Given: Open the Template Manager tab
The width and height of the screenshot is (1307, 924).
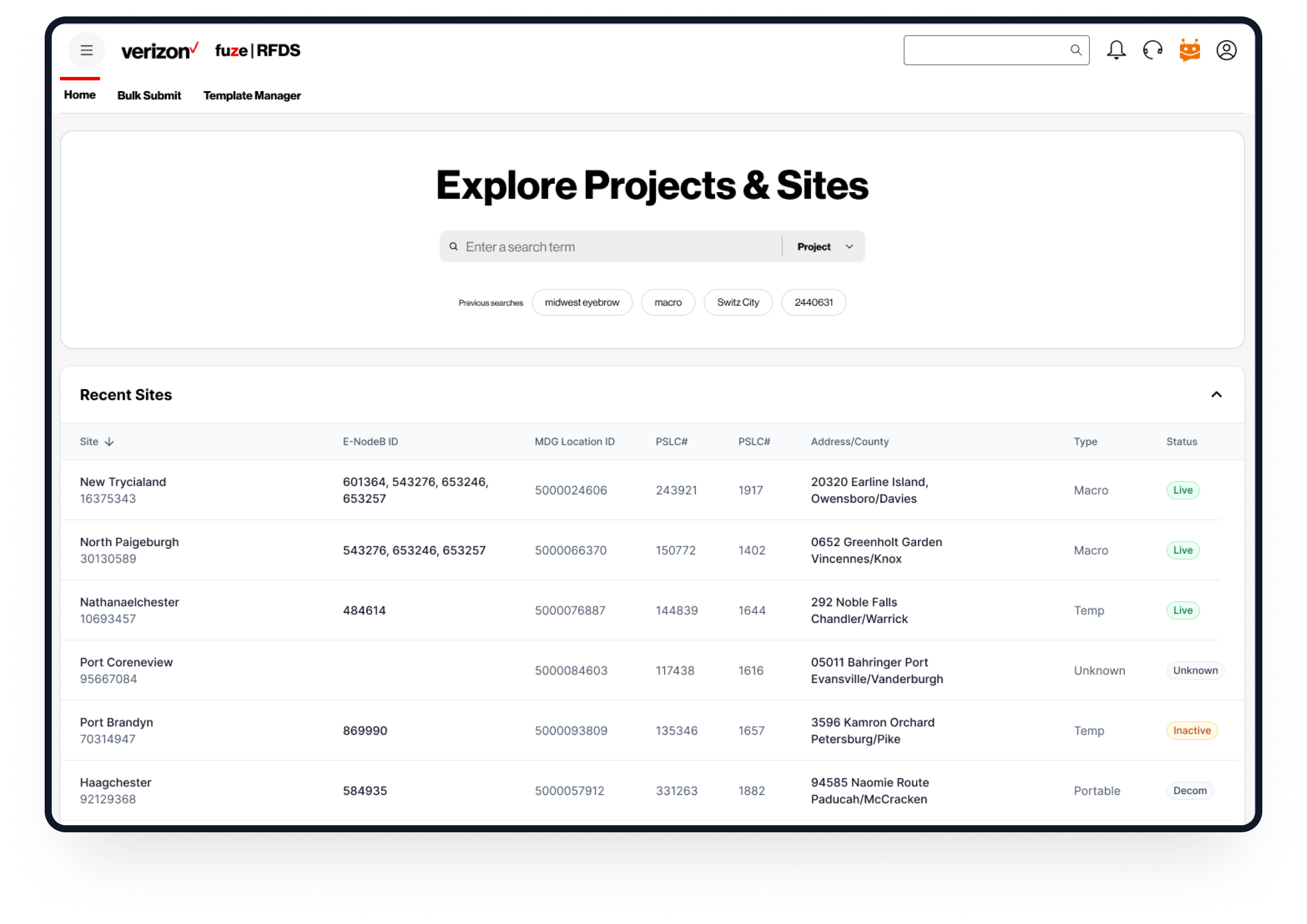Looking at the screenshot, I should (x=252, y=95).
